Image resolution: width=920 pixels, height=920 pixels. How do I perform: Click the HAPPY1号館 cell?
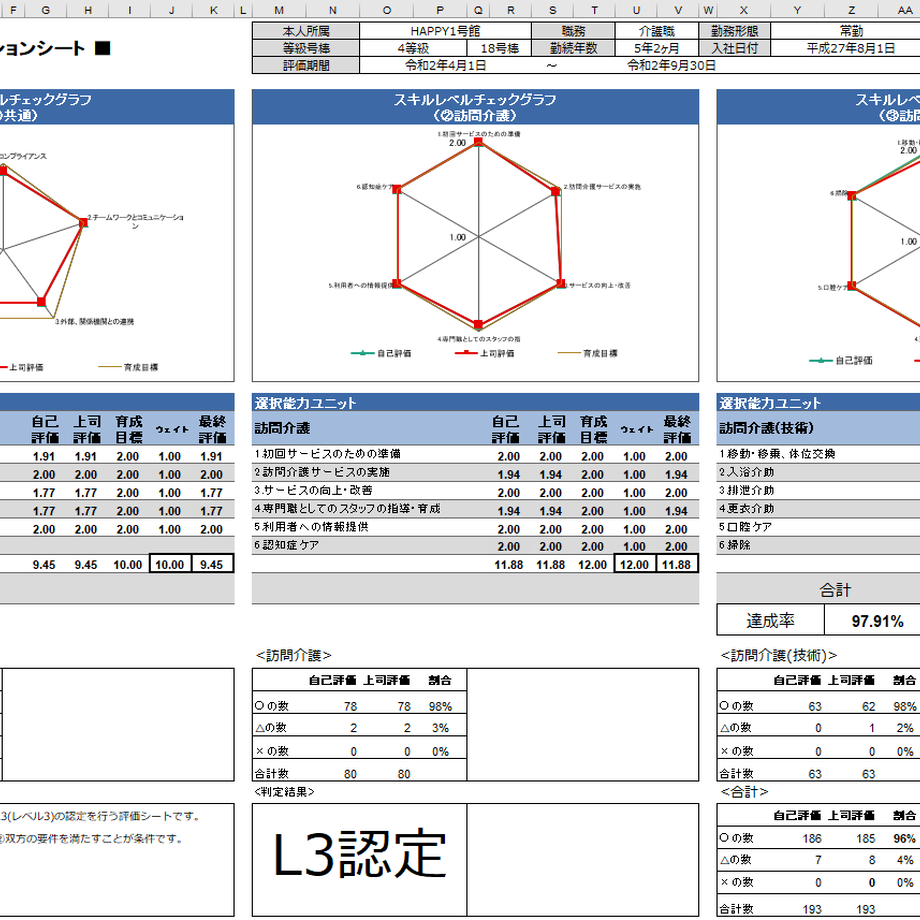click(445, 31)
